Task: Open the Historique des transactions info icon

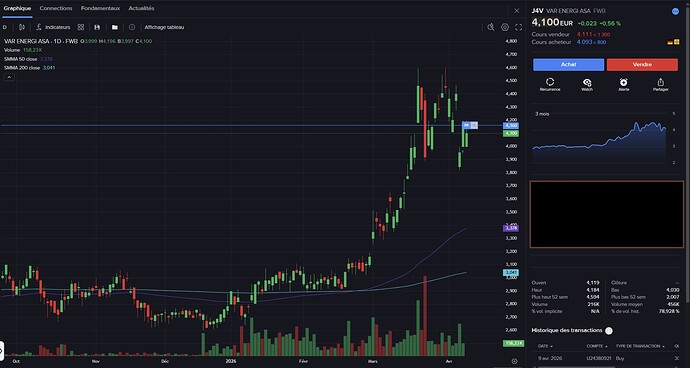Action: (609, 331)
